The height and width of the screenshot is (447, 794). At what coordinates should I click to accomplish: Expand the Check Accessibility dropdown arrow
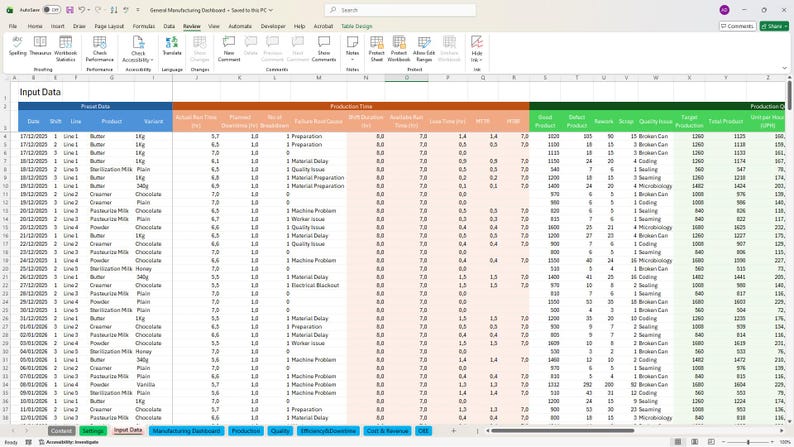pos(152,60)
